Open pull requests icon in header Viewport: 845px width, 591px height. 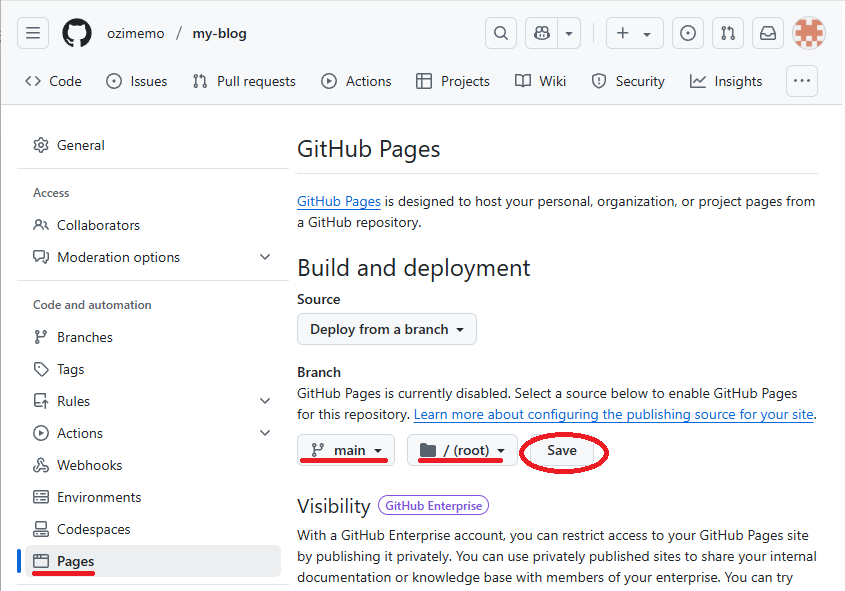click(728, 33)
